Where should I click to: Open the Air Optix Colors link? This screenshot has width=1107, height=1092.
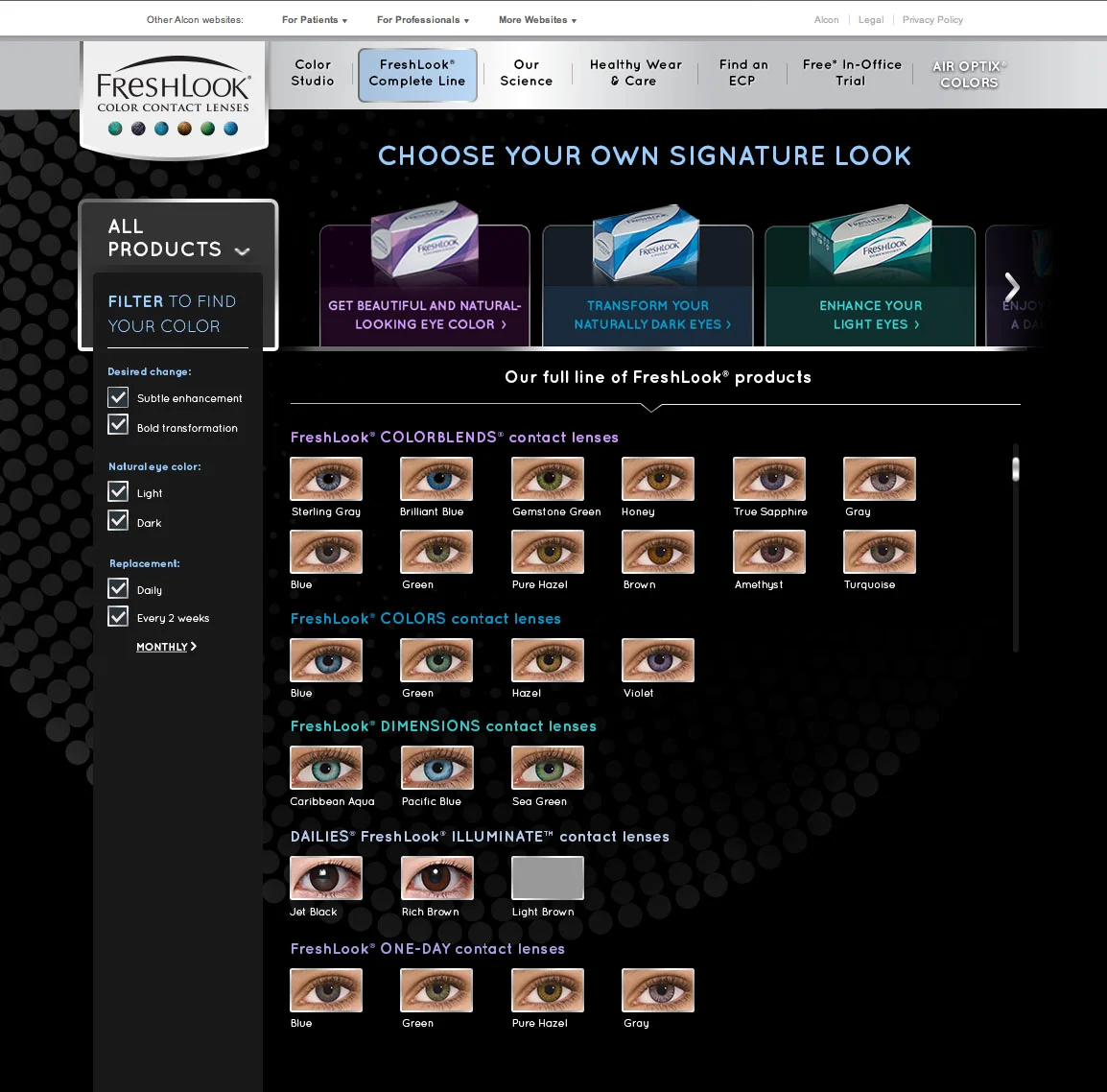pos(969,74)
